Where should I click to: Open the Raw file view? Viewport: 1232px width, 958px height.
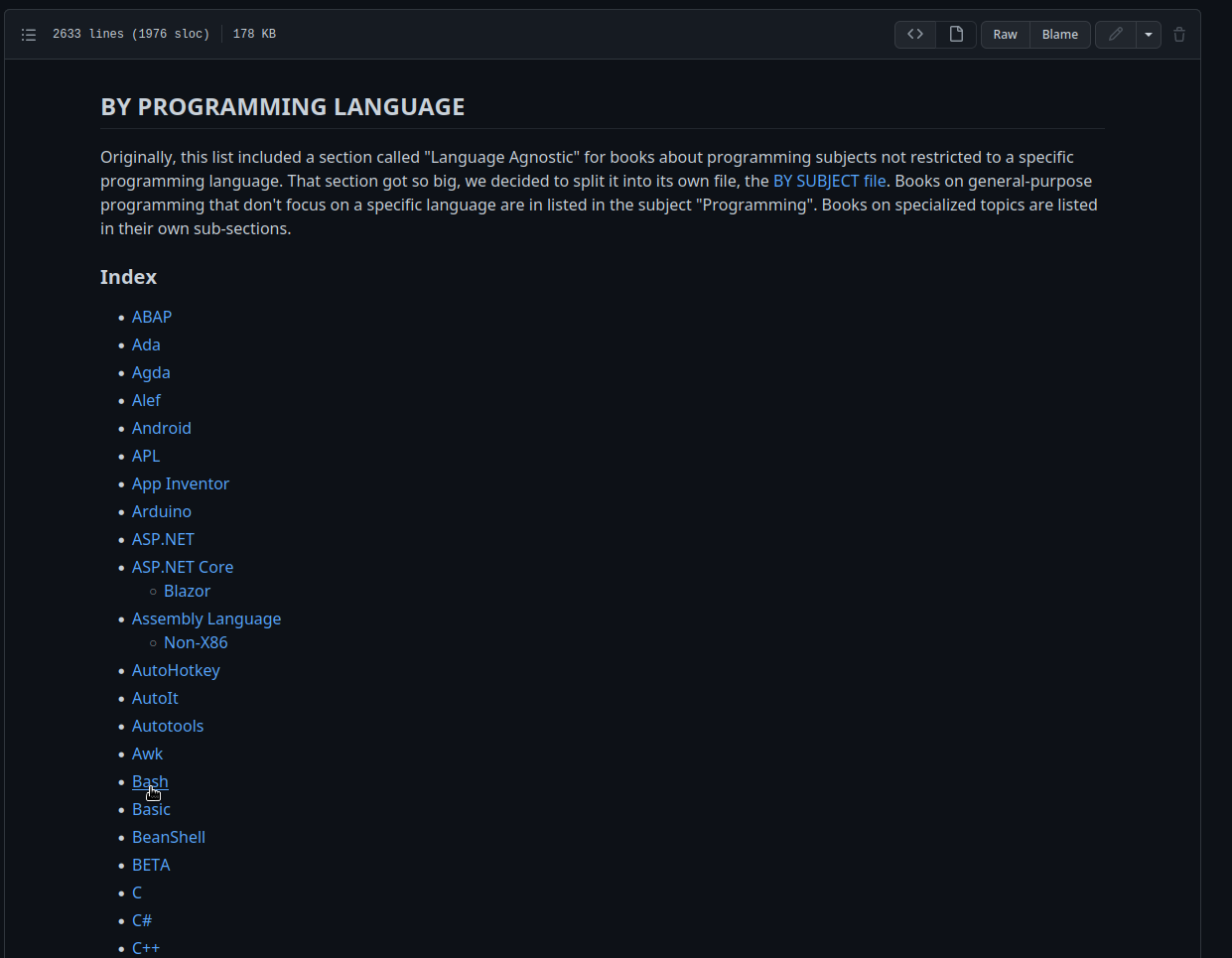point(1006,35)
